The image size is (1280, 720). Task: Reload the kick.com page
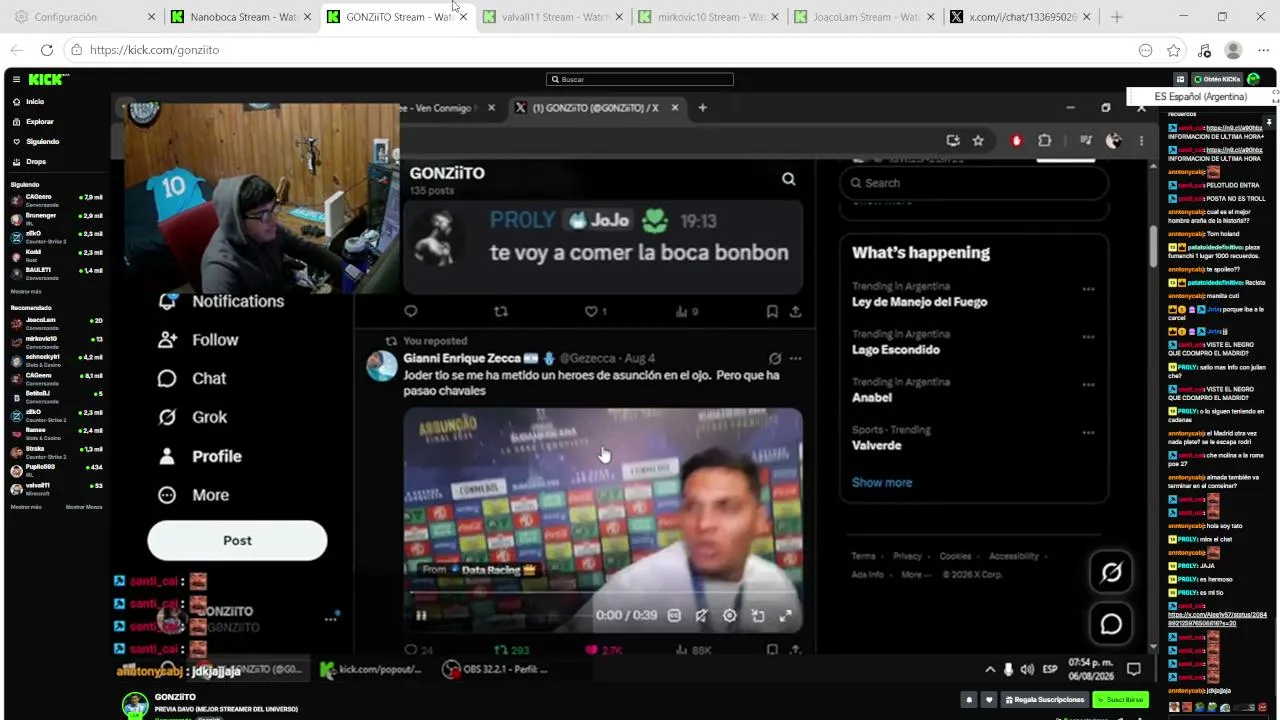coord(47,50)
